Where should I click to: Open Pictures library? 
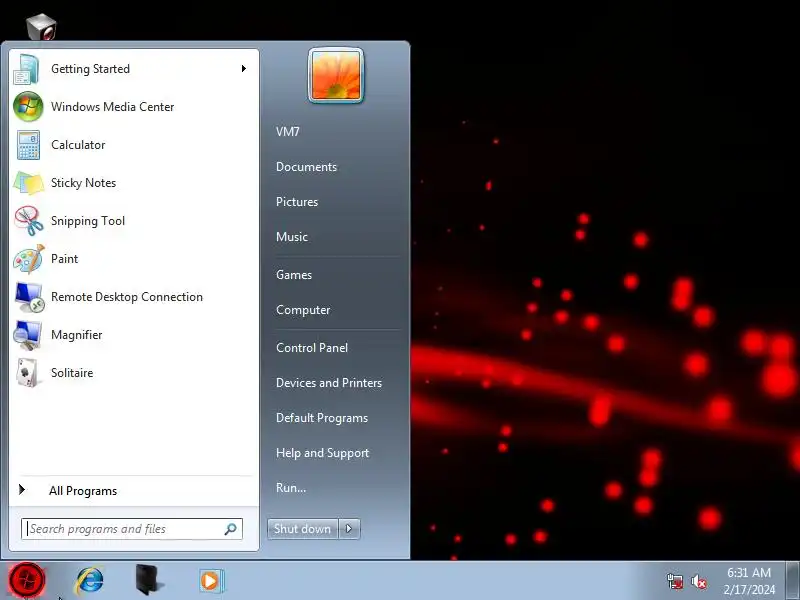pos(297,202)
